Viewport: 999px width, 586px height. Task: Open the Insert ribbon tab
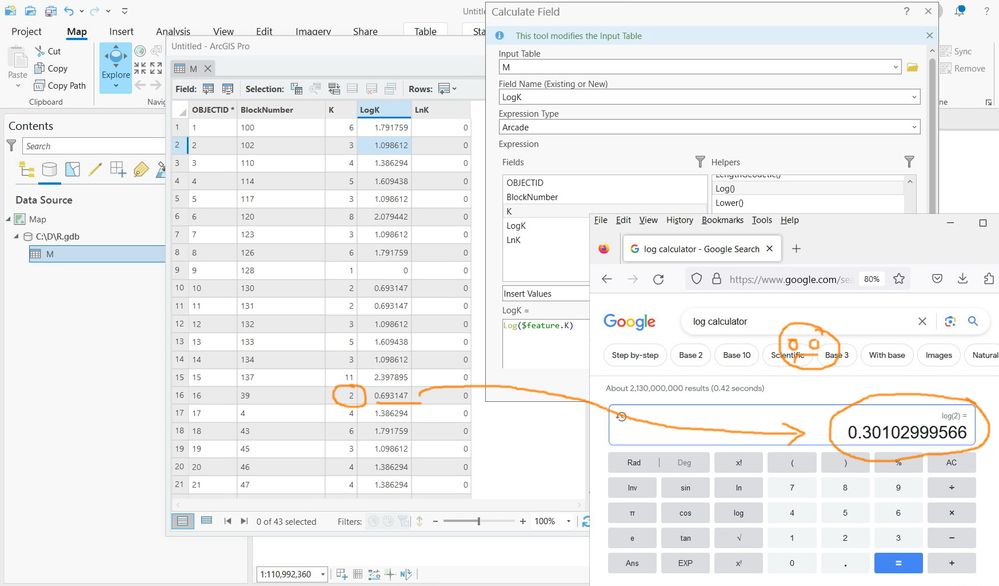[x=121, y=32]
